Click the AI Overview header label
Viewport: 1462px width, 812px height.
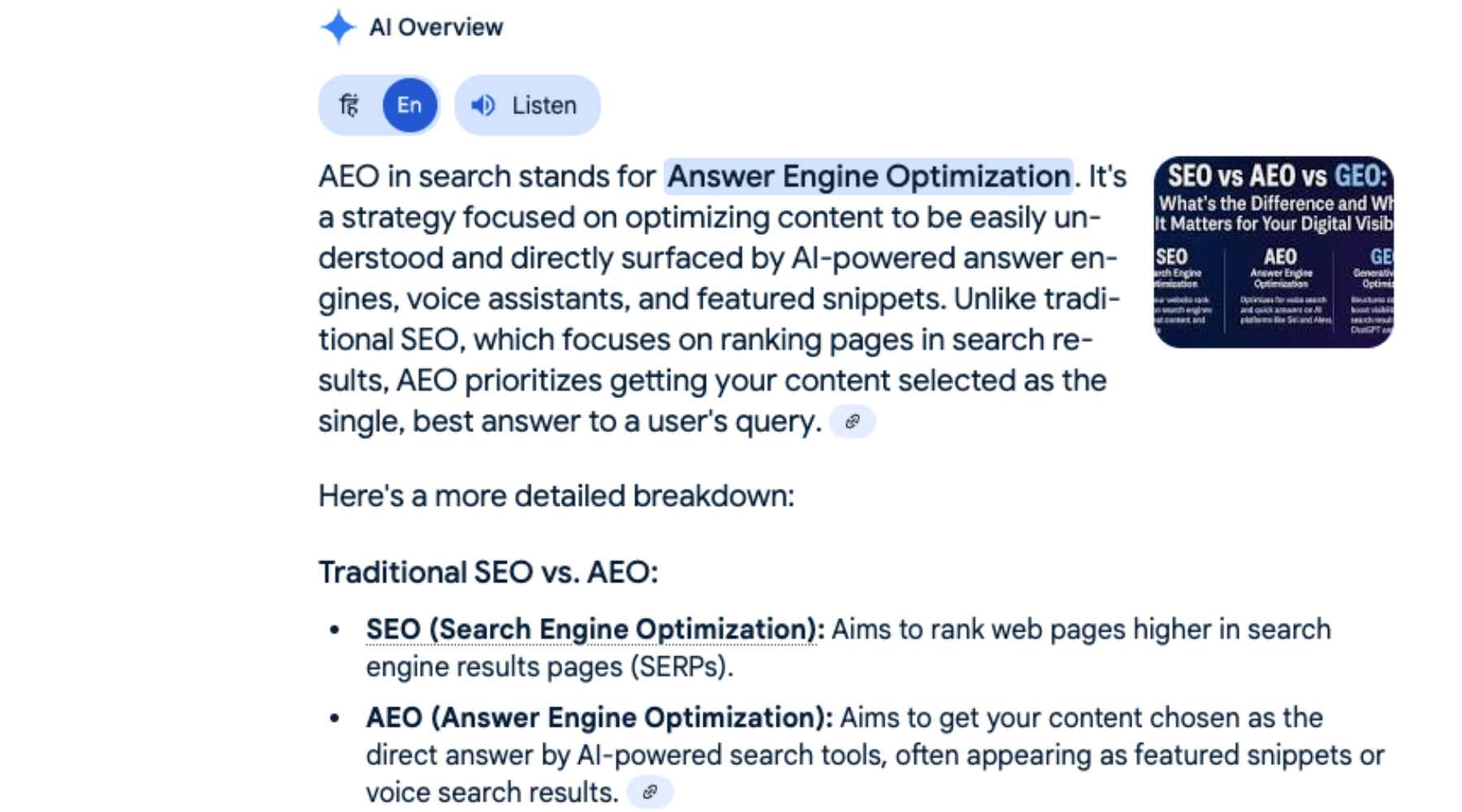click(x=435, y=27)
